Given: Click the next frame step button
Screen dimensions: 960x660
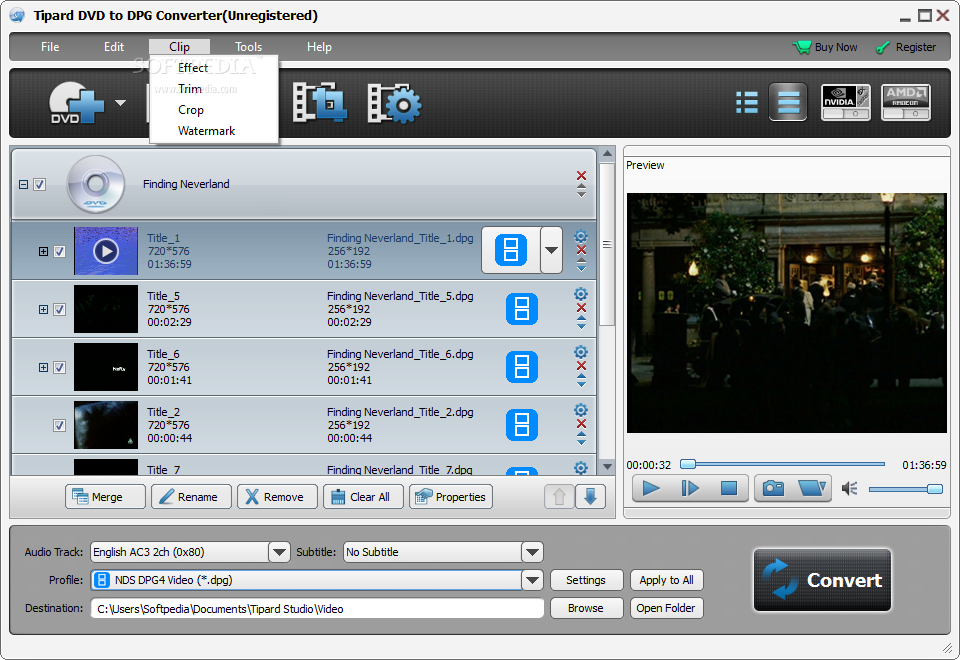Looking at the screenshot, I should click(x=690, y=488).
